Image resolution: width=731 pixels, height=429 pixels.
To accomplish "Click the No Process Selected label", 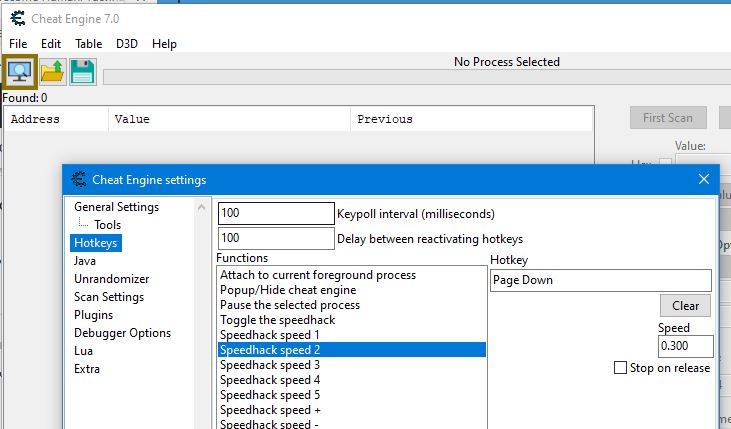I will [x=507, y=62].
